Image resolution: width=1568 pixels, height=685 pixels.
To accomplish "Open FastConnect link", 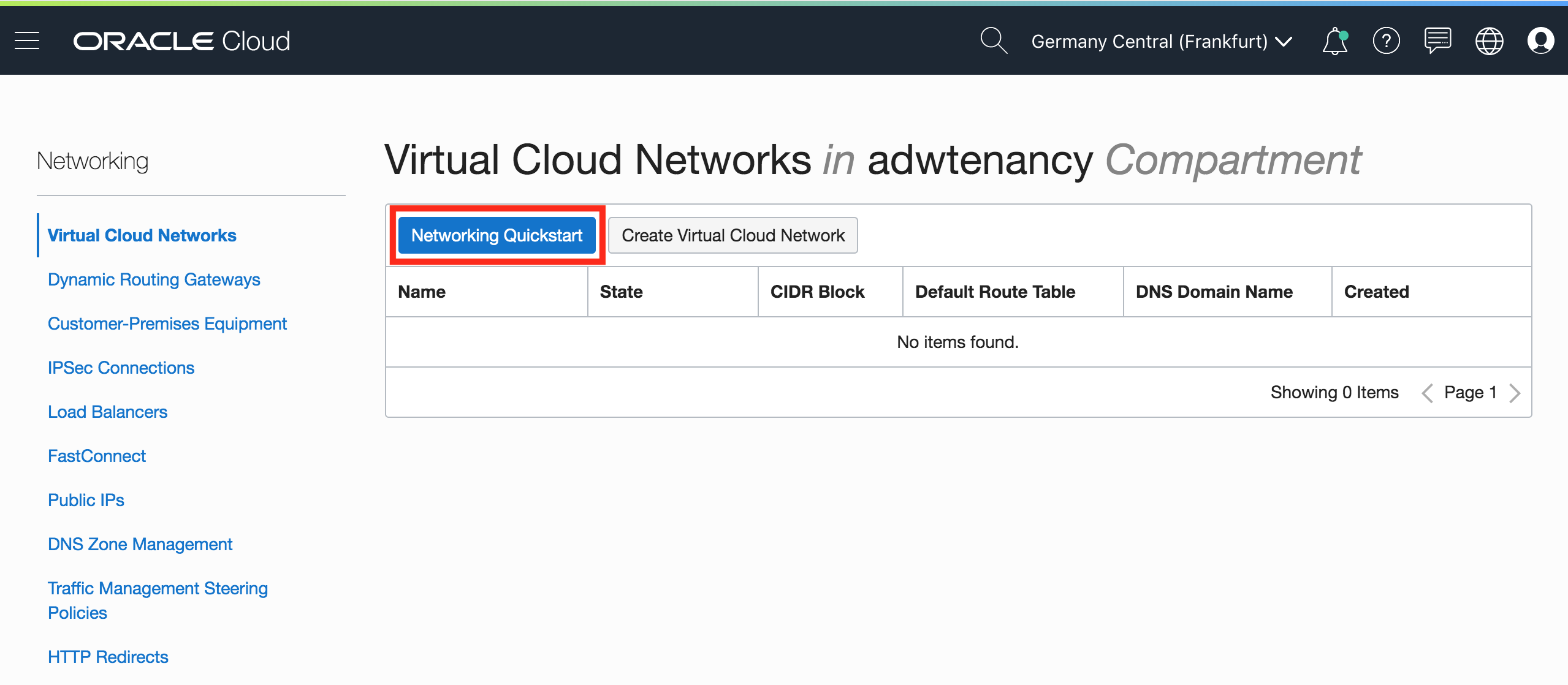I will click(97, 456).
